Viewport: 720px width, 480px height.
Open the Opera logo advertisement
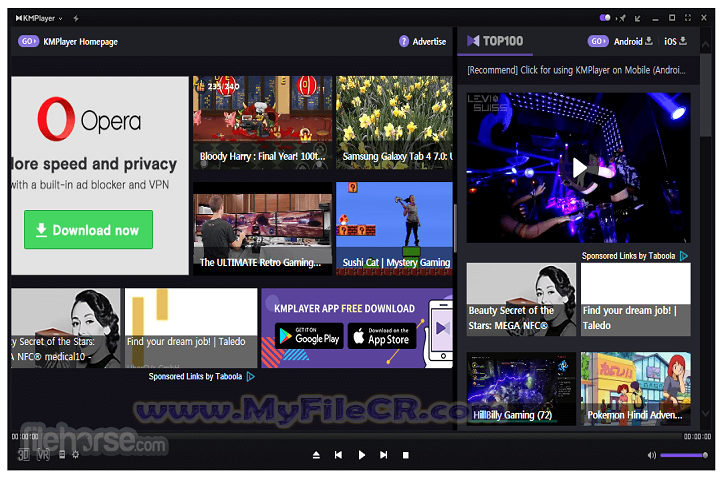click(90, 119)
